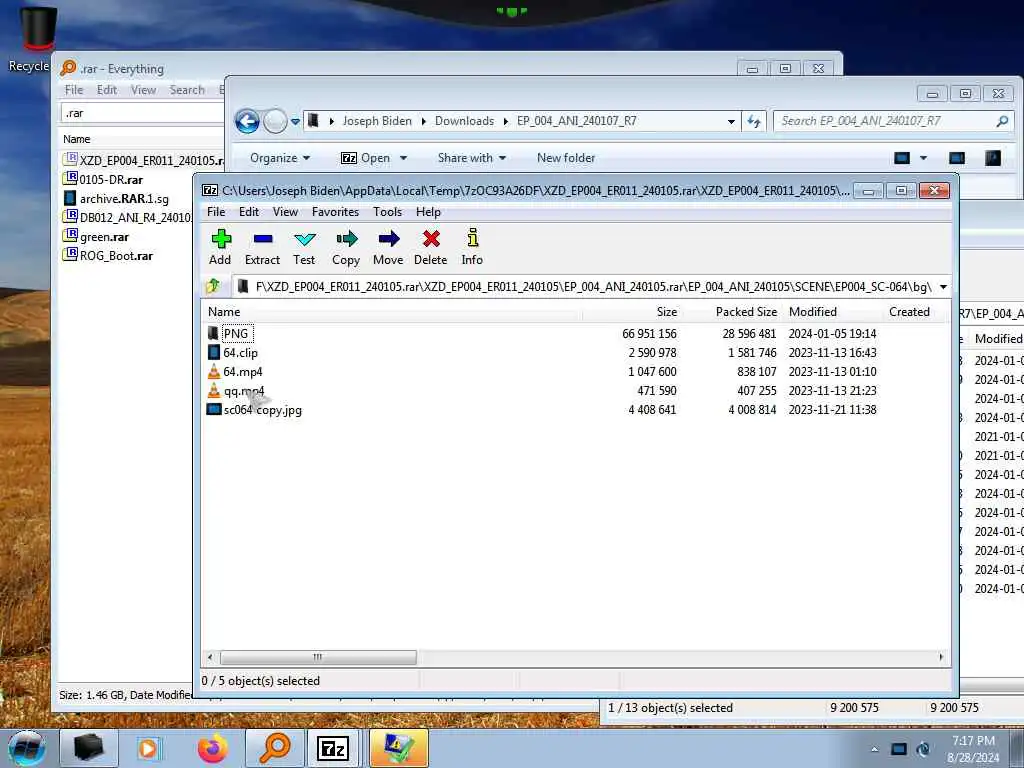
Task: Click Joseph Biden in Explorer breadcrumb
Action: 377,121
